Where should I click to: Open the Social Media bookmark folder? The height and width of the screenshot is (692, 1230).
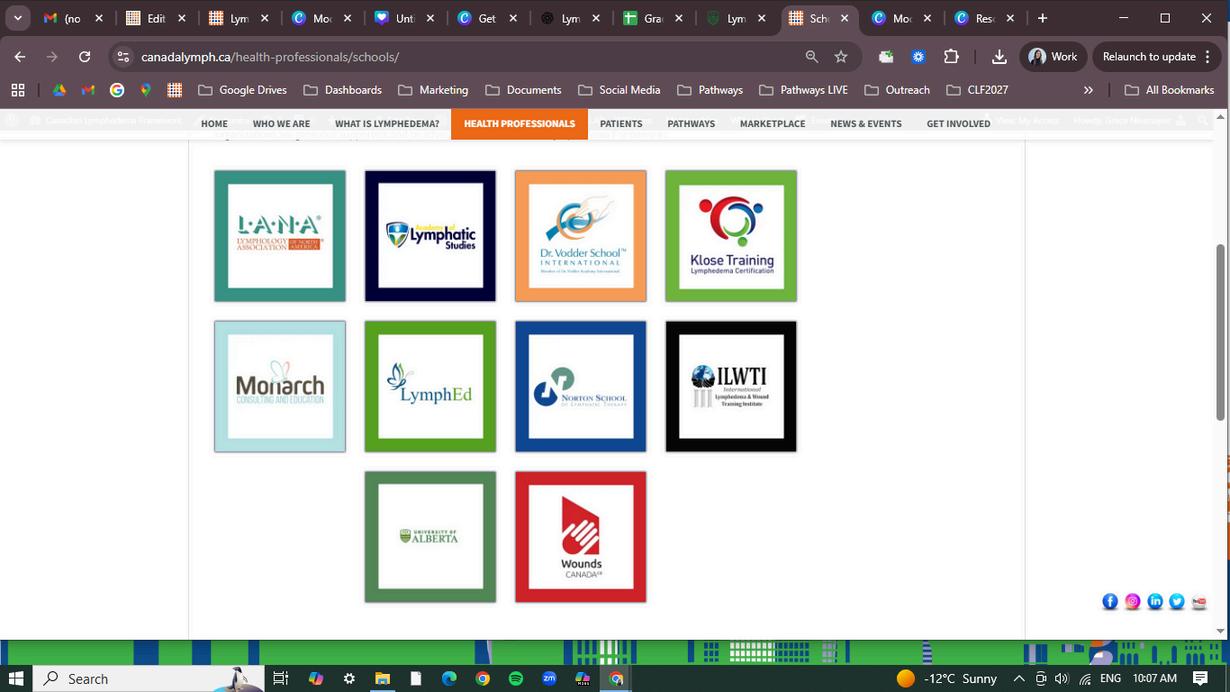619,90
